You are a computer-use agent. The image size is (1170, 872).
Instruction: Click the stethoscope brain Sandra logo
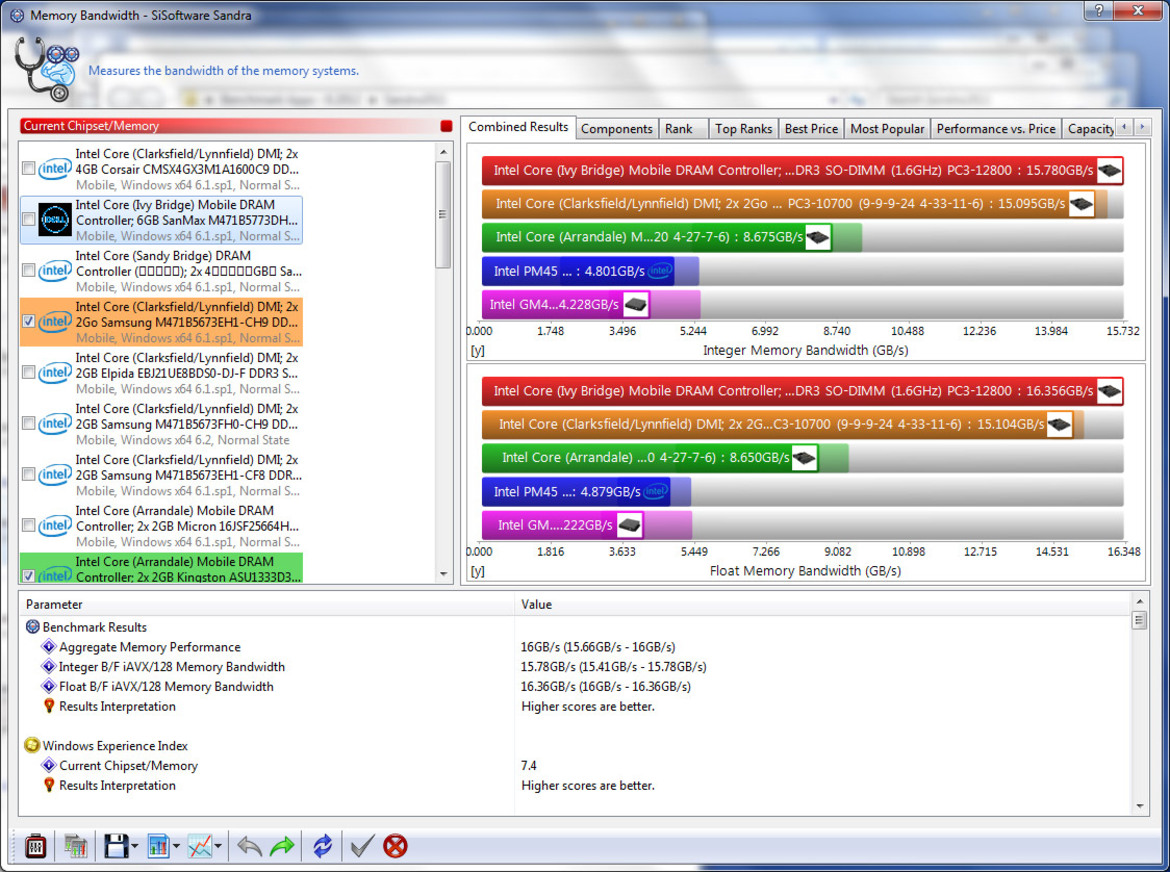click(x=46, y=69)
